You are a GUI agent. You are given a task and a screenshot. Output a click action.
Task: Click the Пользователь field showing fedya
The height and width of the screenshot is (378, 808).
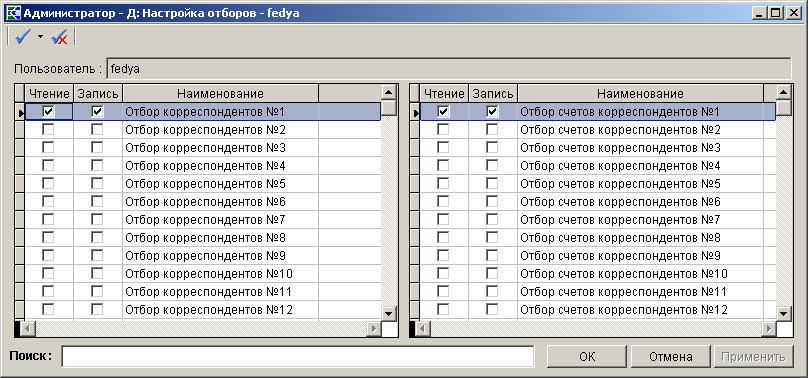pos(448,68)
